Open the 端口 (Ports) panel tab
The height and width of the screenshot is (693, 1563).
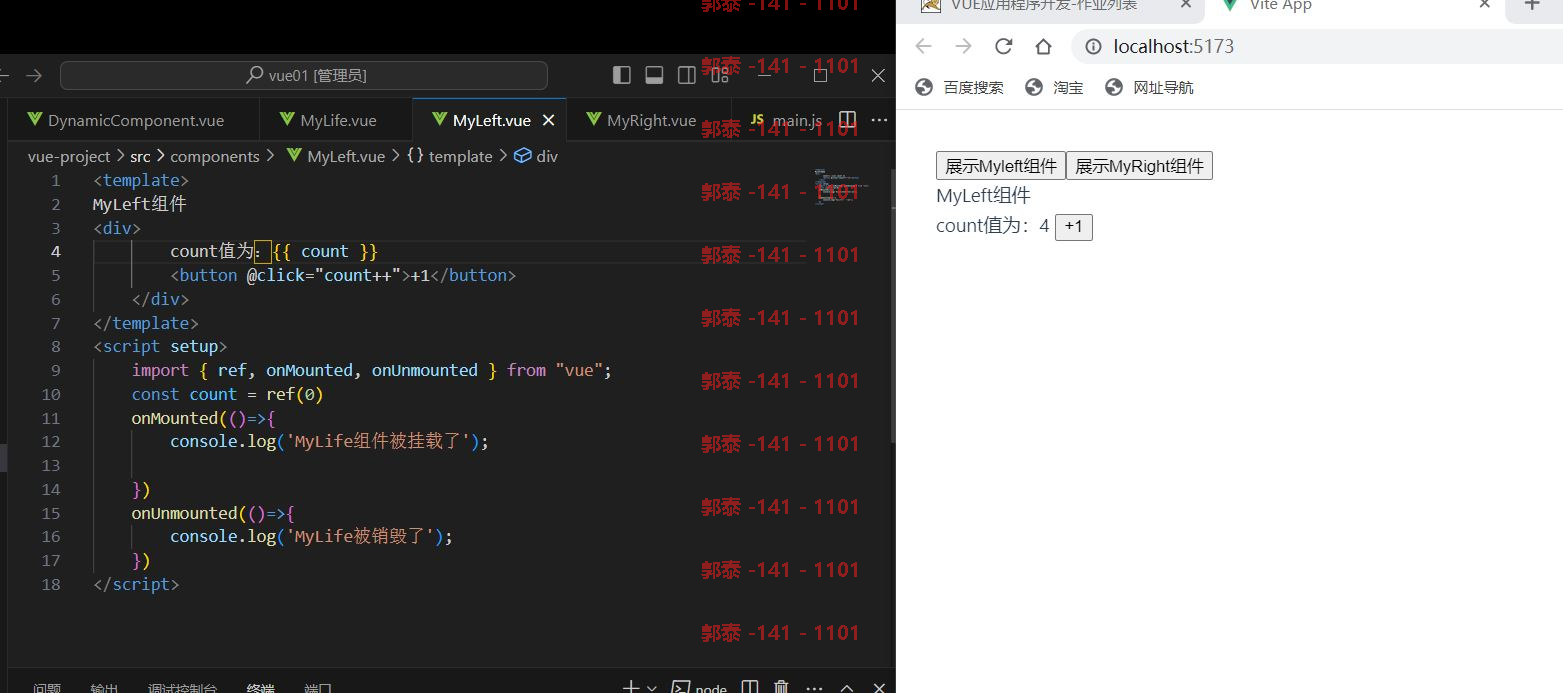pos(317,688)
